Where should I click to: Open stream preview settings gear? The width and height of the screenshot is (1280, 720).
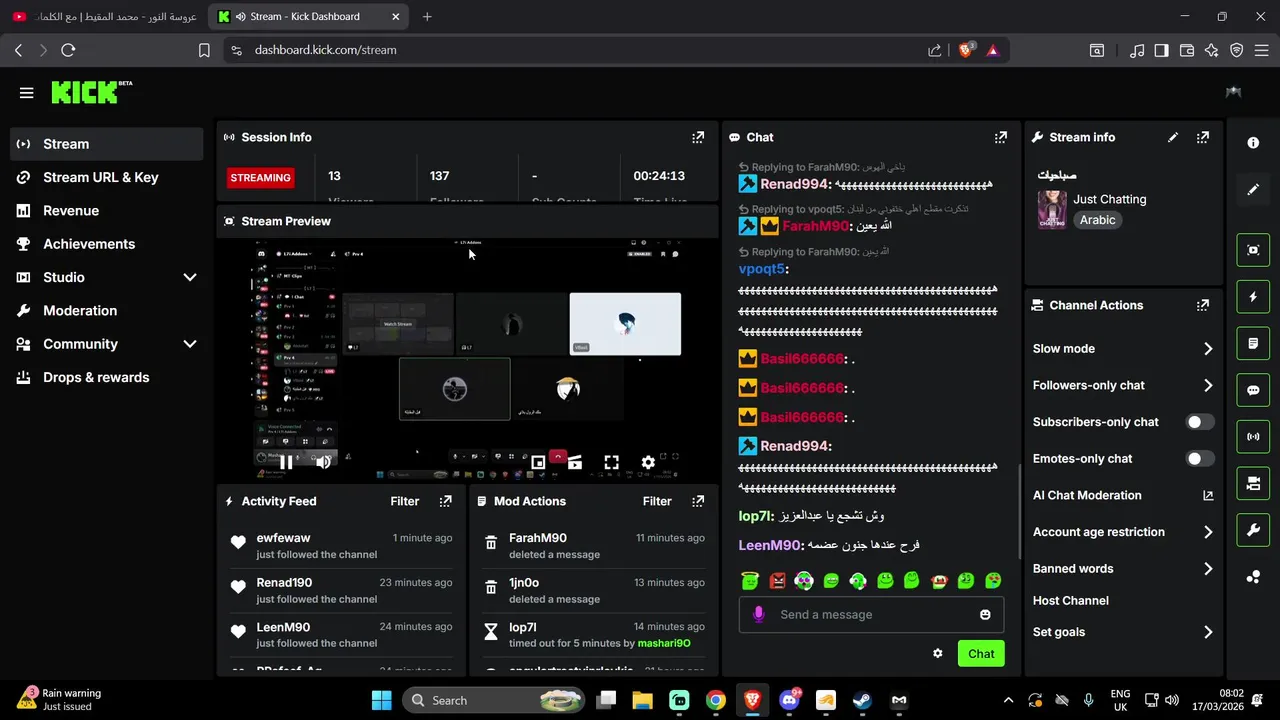[648, 462]
